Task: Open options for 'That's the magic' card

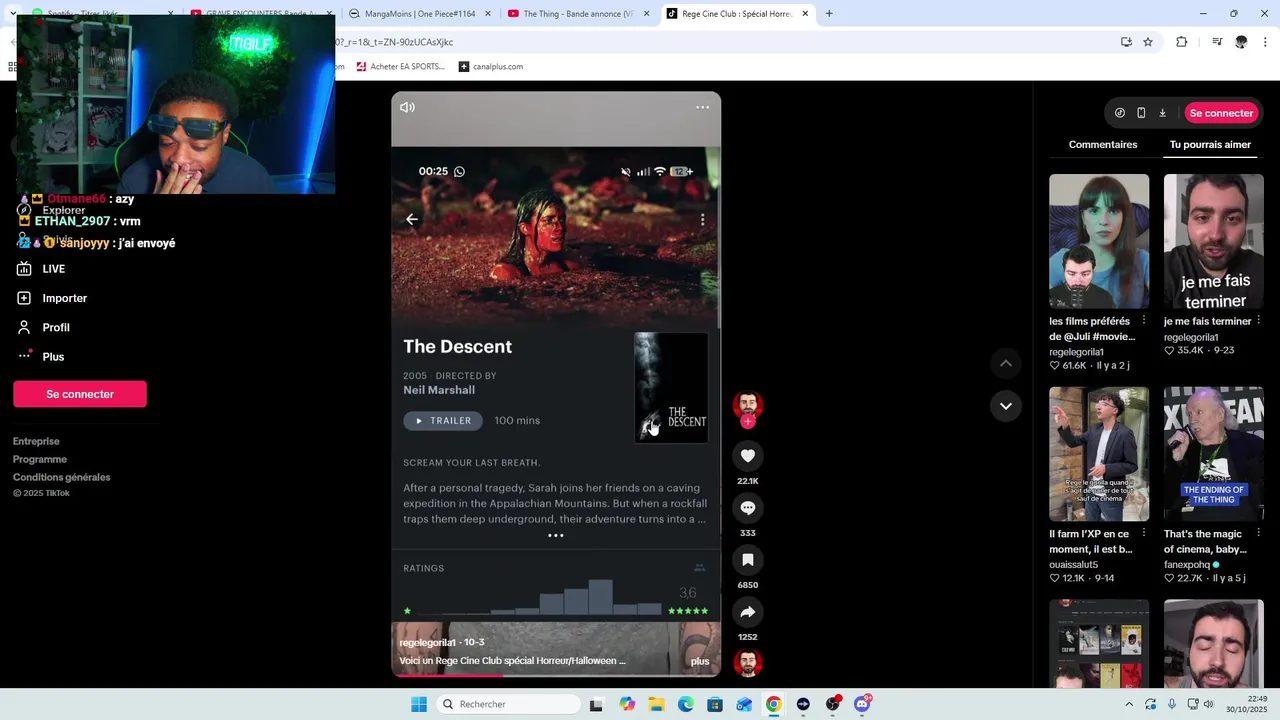Action: point(1258,533)
